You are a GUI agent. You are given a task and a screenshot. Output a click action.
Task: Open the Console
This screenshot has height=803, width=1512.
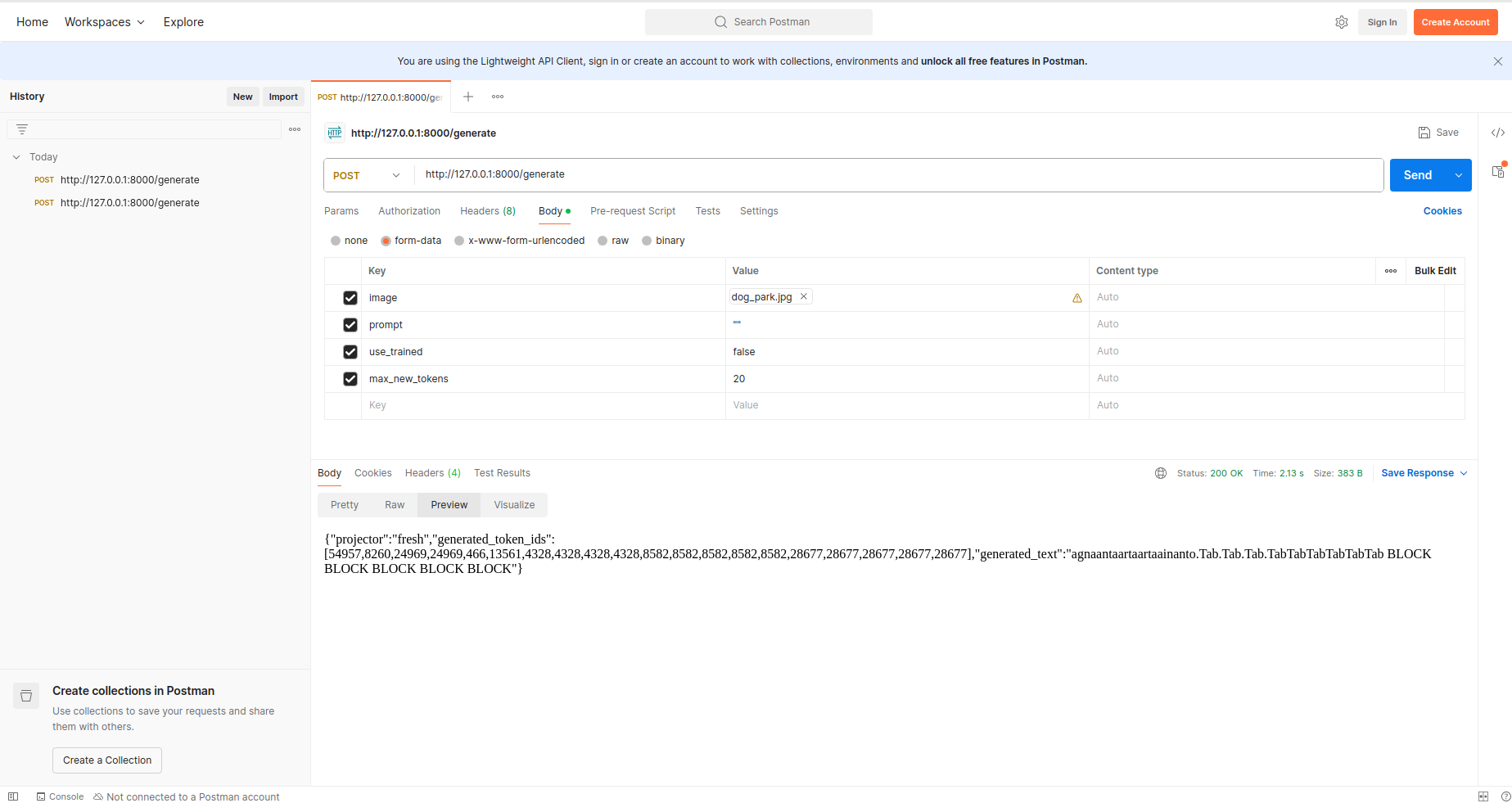click(x=60, y=796)
